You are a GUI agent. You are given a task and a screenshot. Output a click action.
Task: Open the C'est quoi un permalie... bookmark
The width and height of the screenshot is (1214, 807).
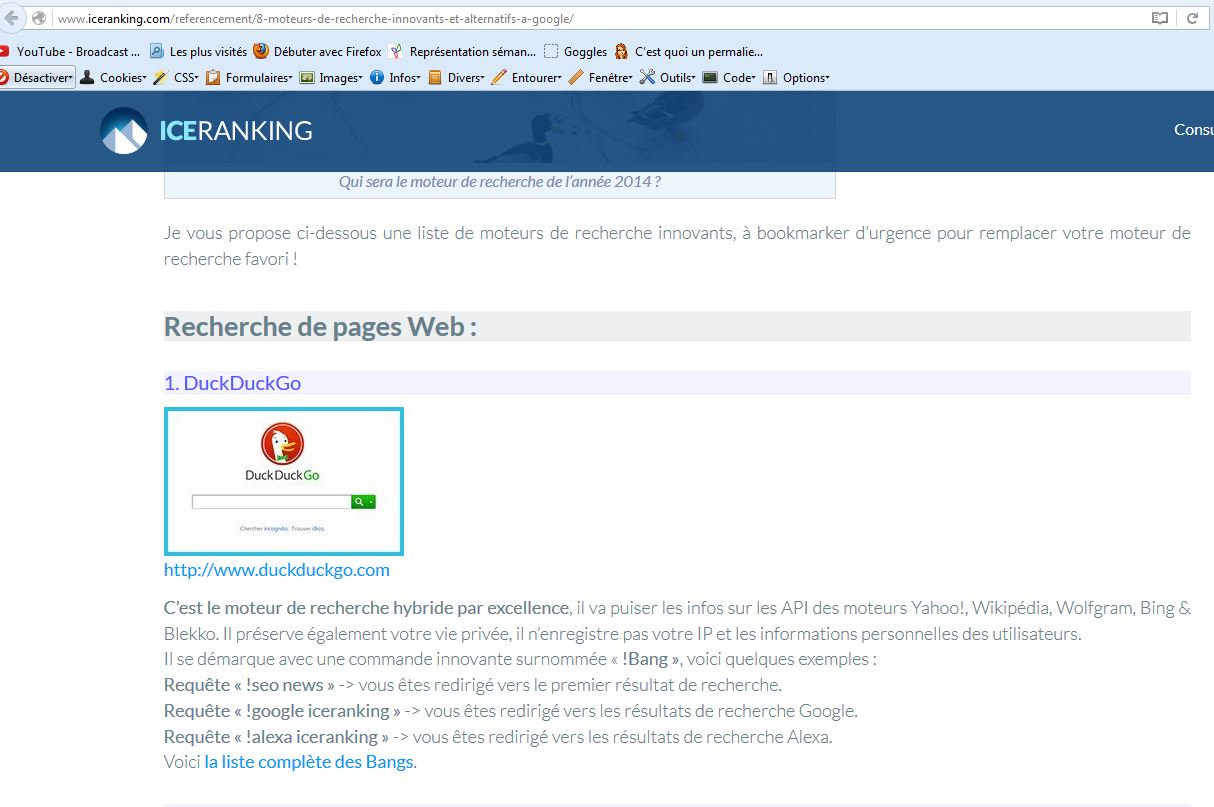688,51
